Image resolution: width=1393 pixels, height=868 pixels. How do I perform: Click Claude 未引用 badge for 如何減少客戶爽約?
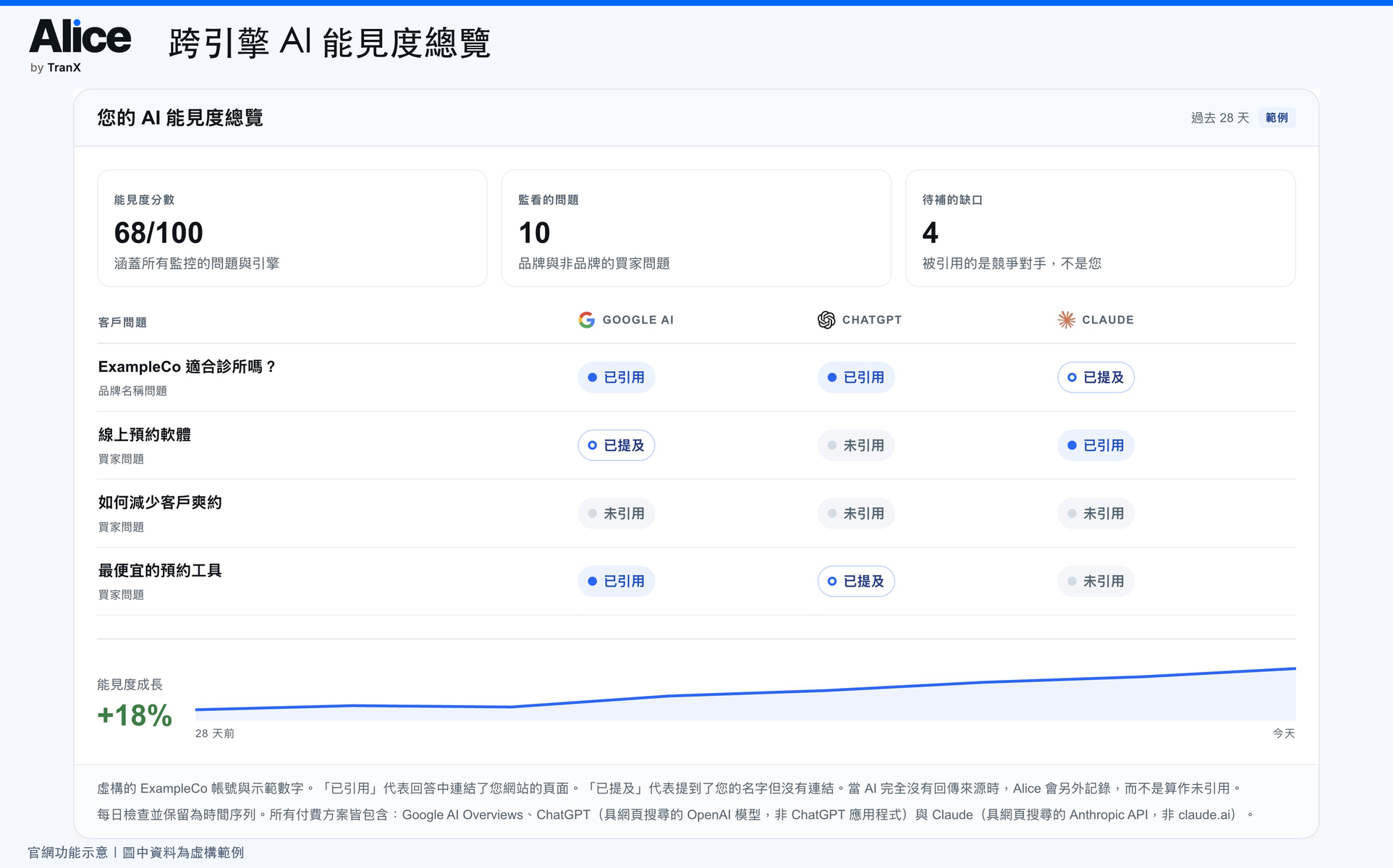(1096, 514)
